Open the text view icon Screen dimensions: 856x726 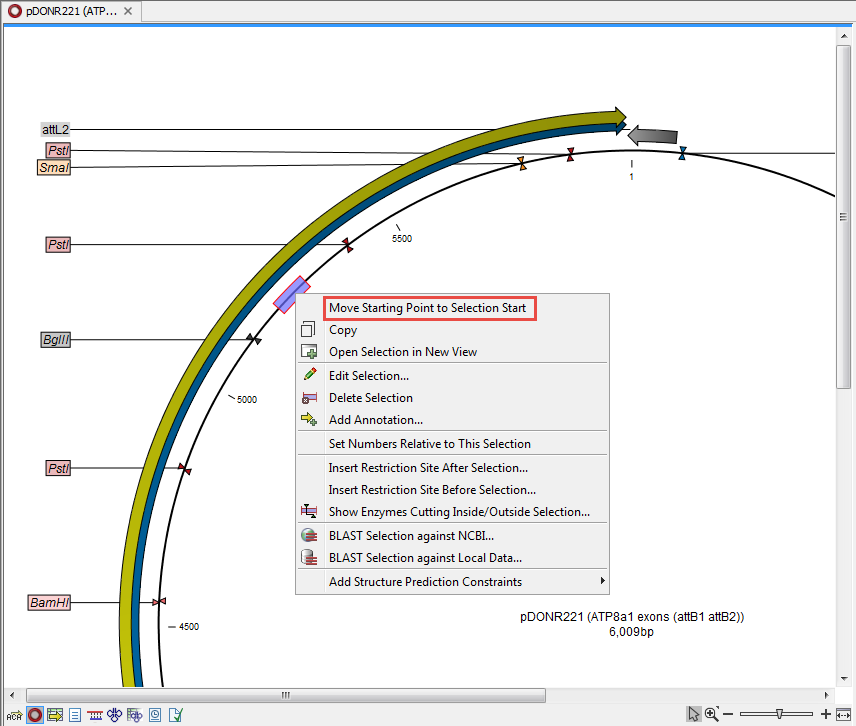click(74, 714)
